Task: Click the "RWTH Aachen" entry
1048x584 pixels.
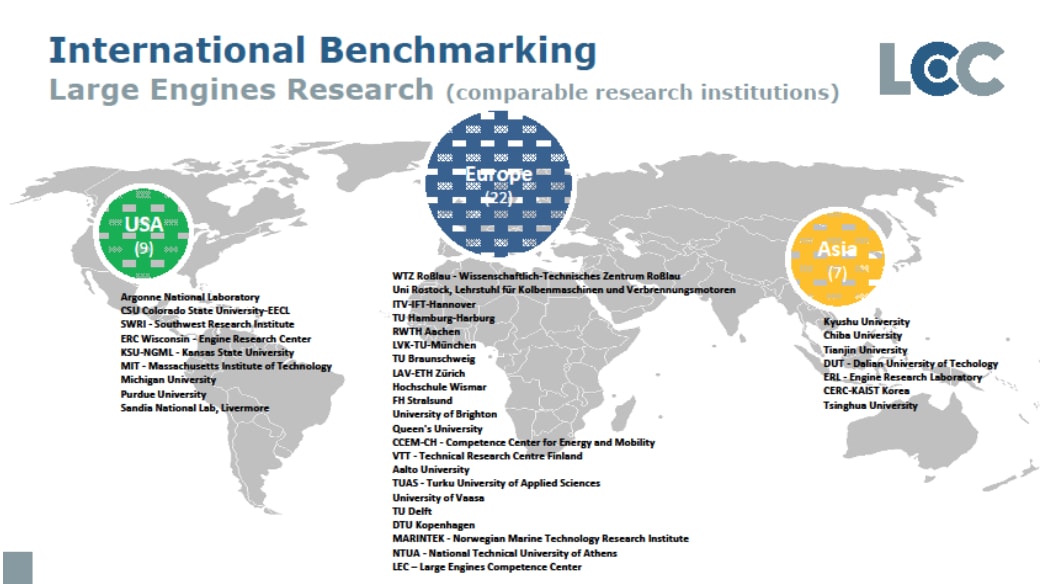Action: pos(426,331)
